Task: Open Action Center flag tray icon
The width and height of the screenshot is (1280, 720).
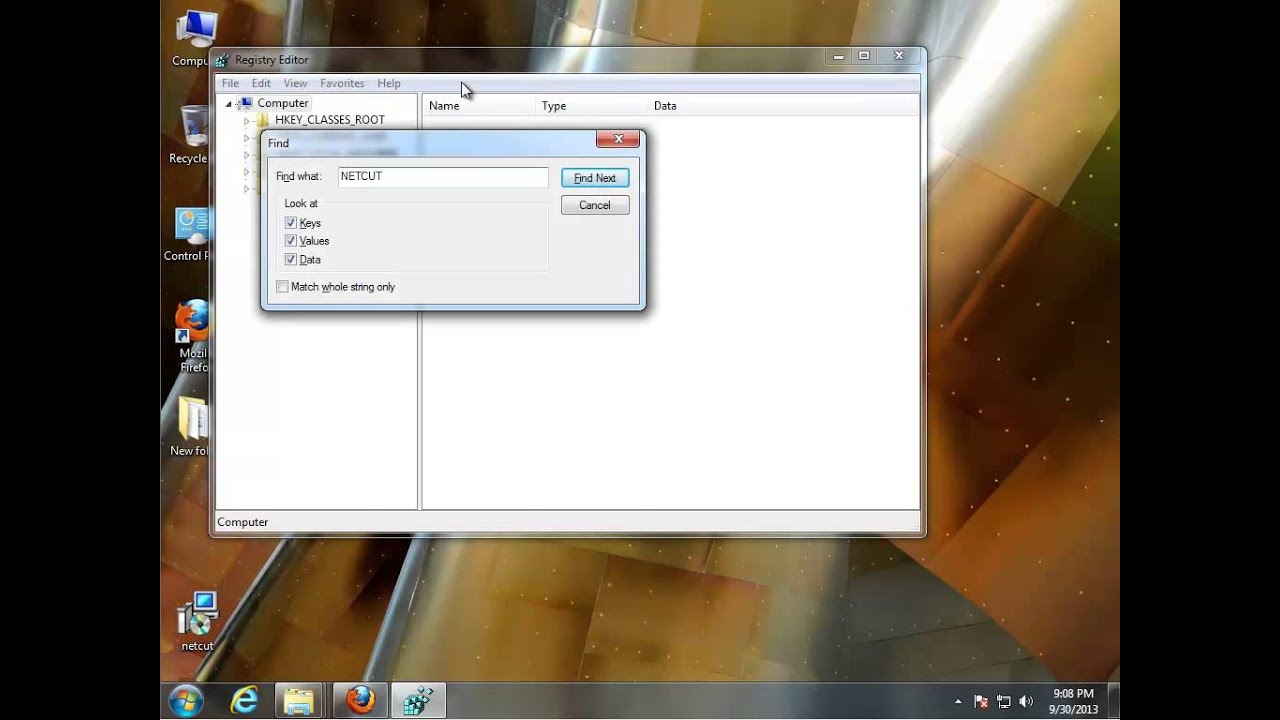Action: pos(981,701)
